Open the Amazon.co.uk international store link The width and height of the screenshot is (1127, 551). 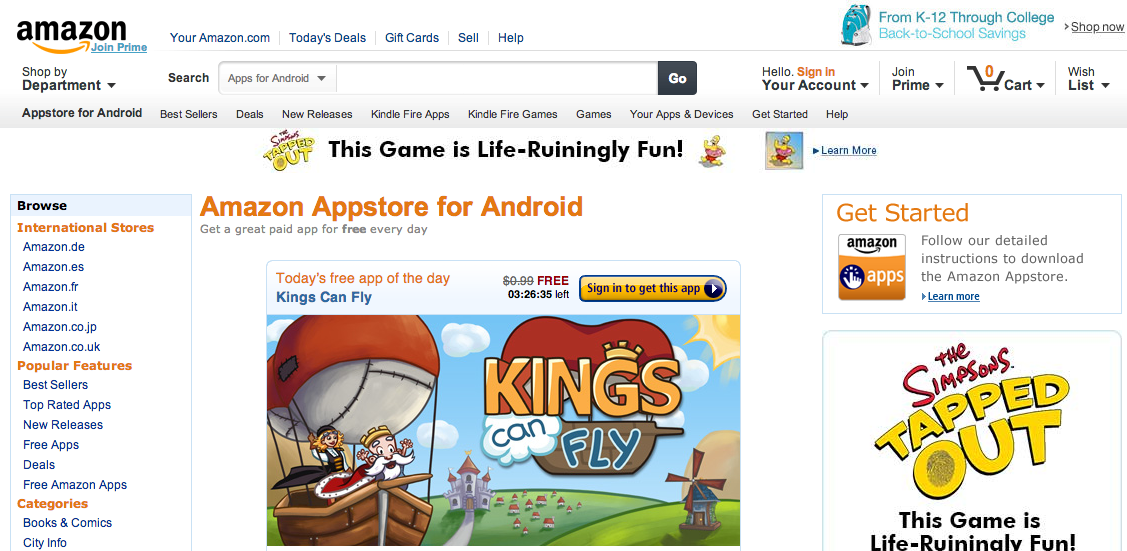[x=62, y=347]
